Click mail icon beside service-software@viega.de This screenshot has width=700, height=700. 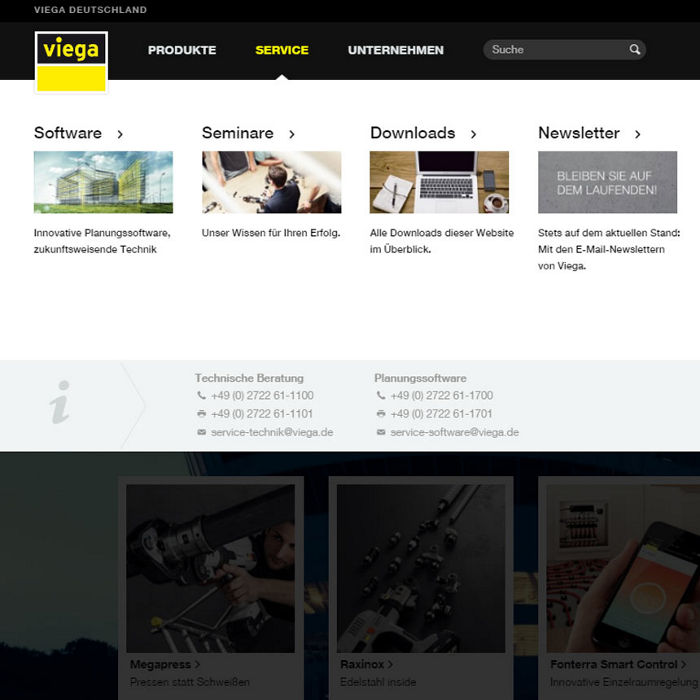381,432
